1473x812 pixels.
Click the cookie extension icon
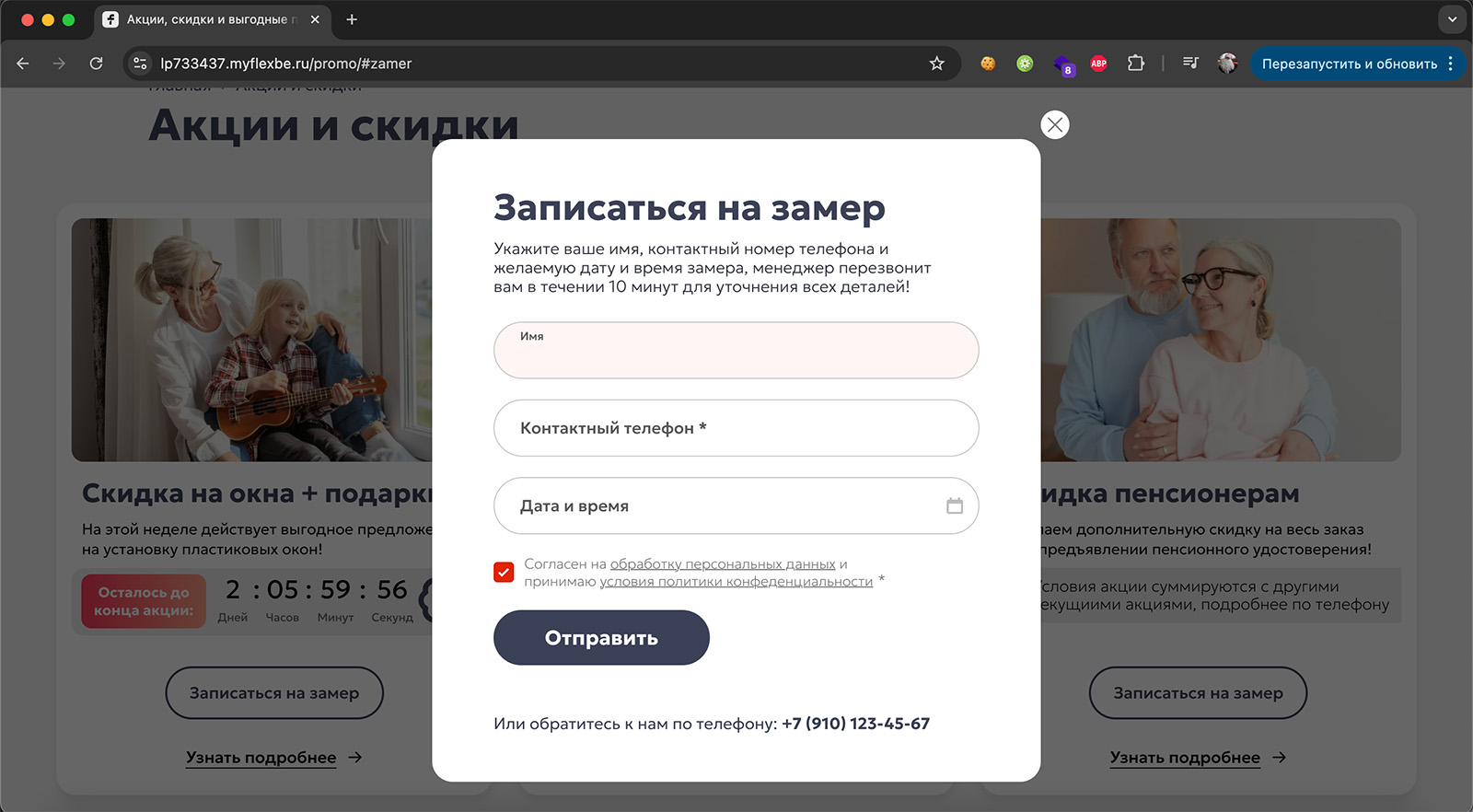pos(988,64)
